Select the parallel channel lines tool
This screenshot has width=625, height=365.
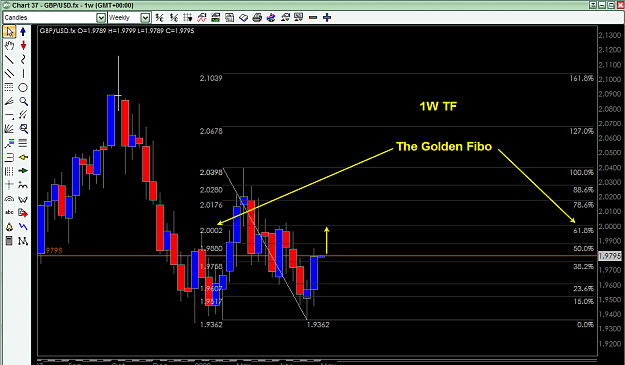point(9,74)
